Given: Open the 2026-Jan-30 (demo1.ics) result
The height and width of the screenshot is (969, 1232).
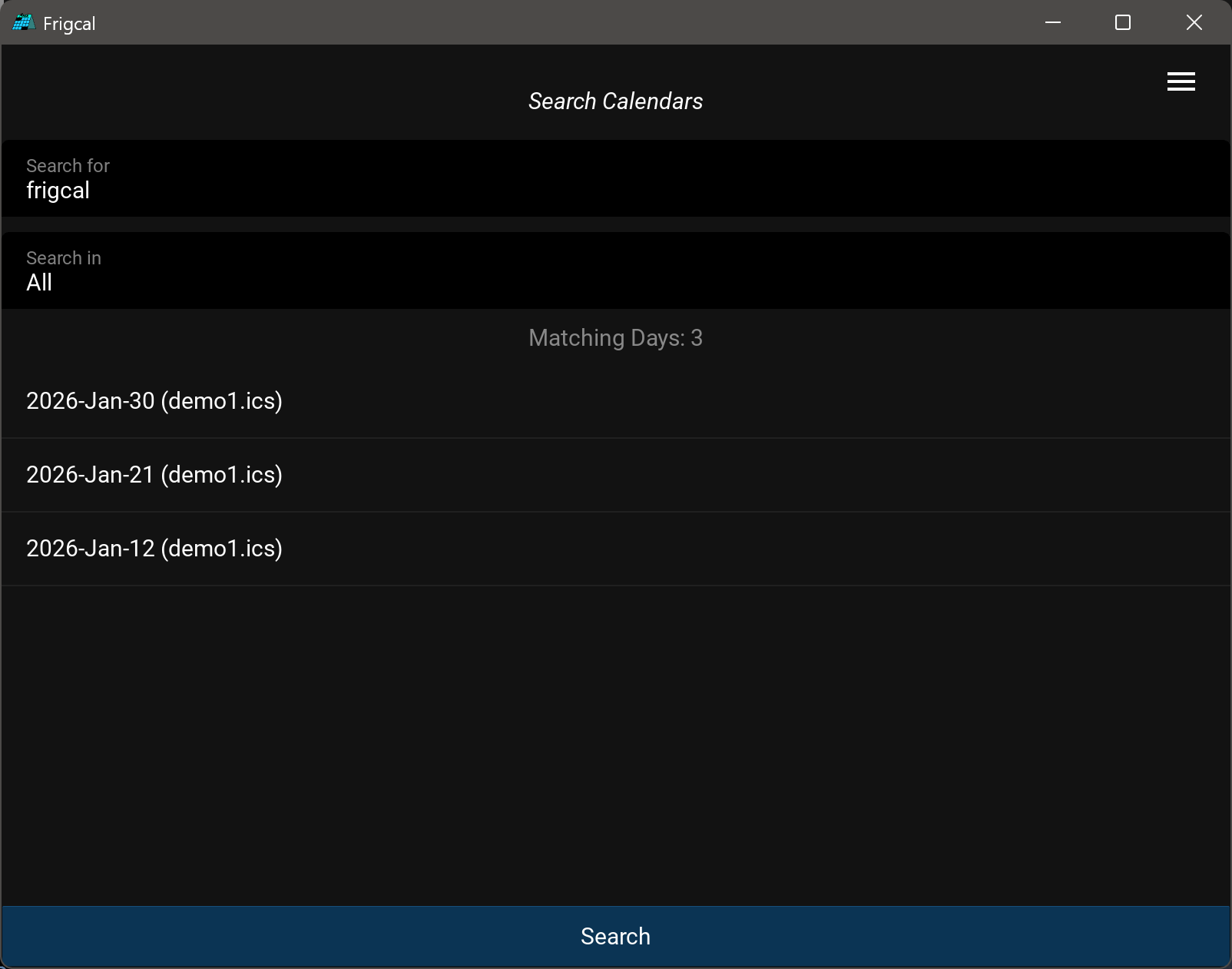Looking at the screenshot, I should (154, 401).
